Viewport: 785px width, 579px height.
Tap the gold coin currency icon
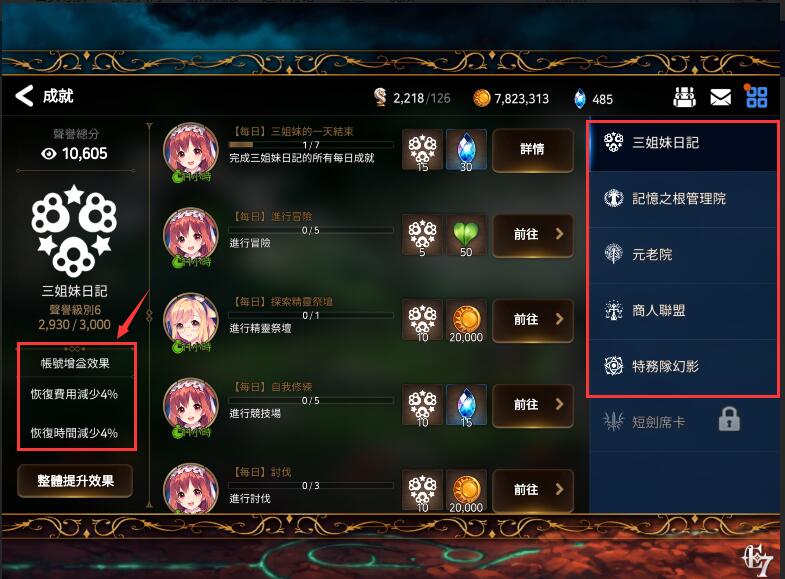pos(482,98)
